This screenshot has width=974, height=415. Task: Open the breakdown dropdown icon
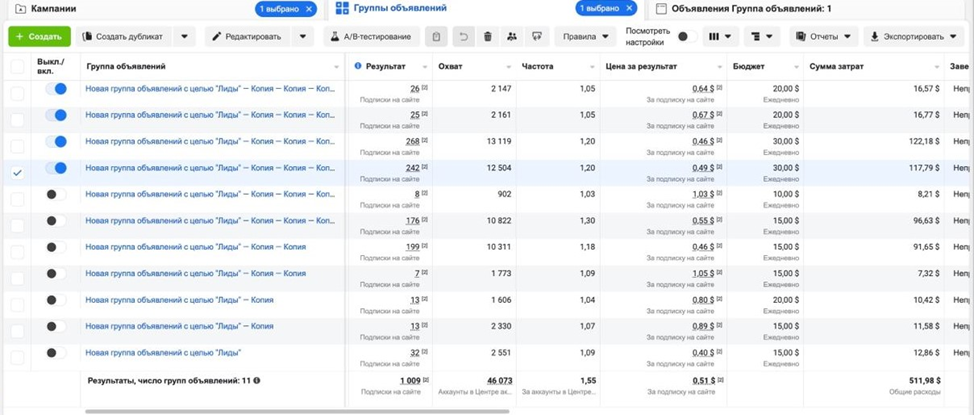point(762,37)
